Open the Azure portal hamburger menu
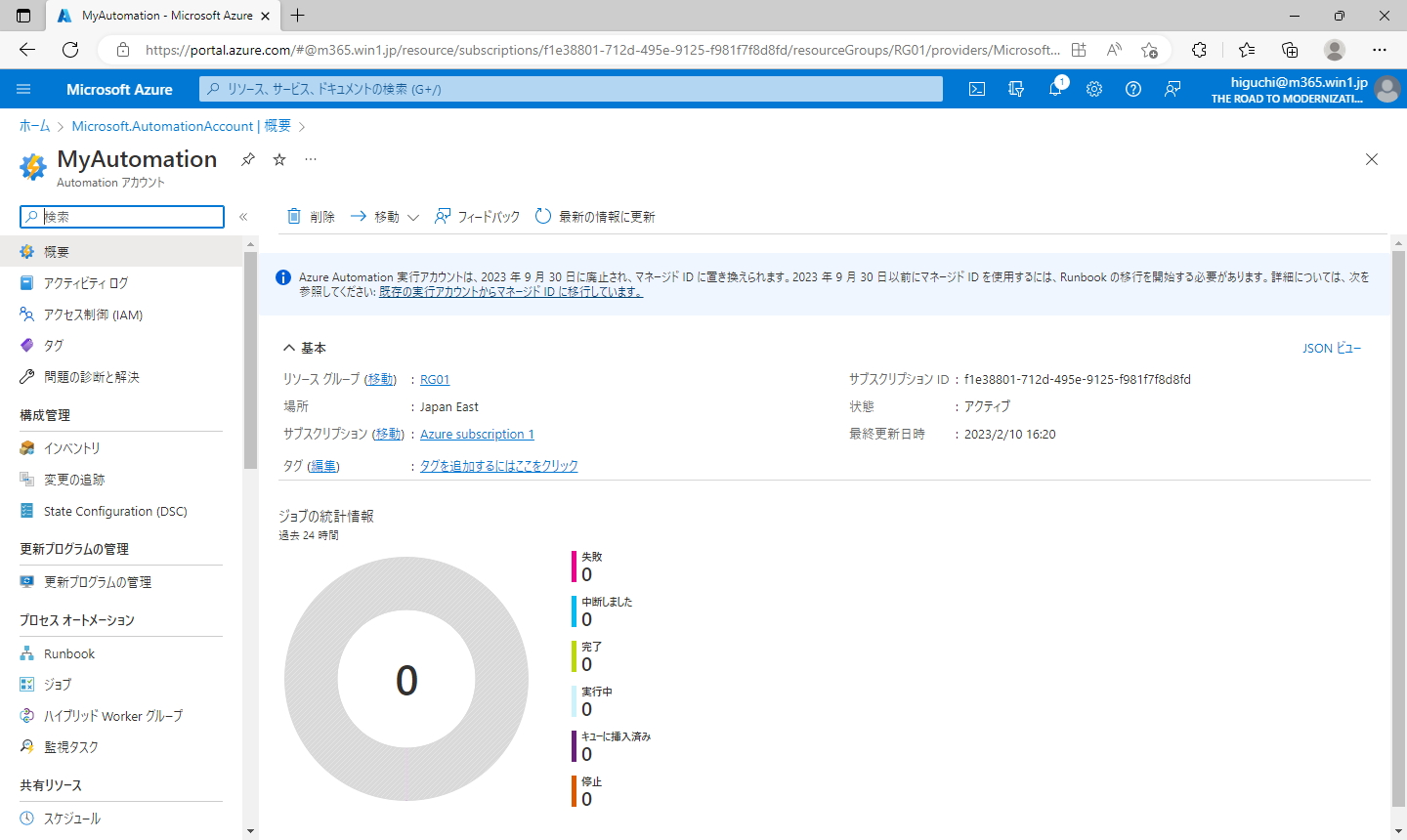The height and width of the screenshot is (840, 1407). coord(23,89)
